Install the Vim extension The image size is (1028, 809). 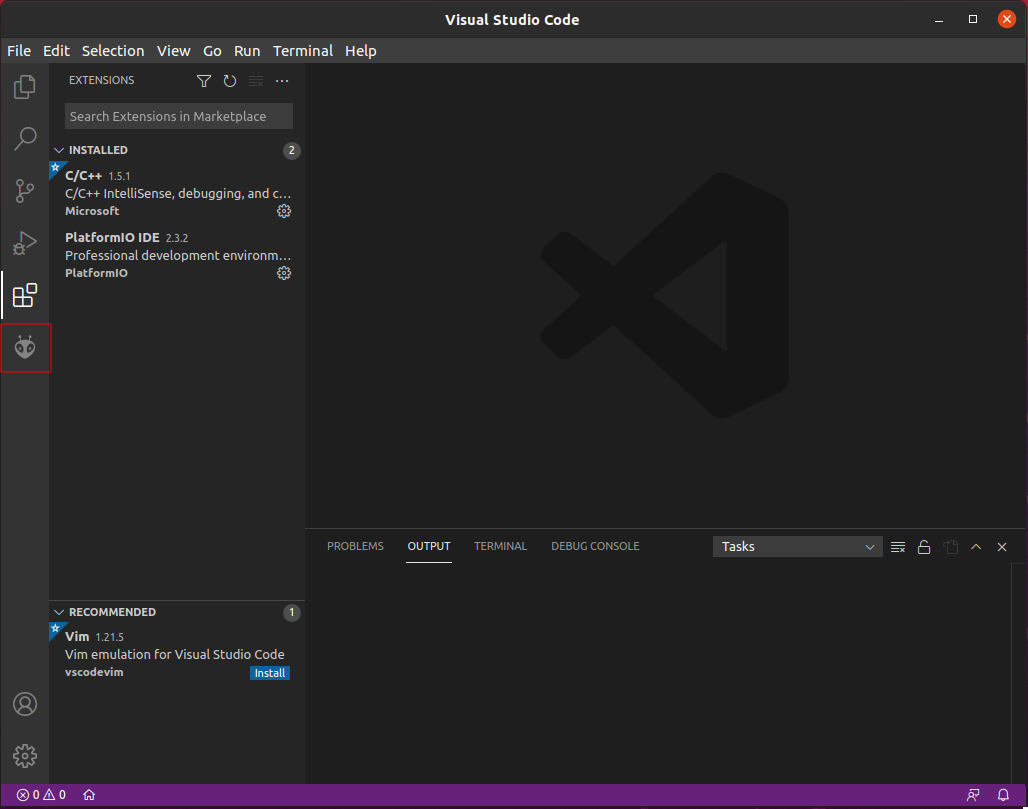pos(269,673)
